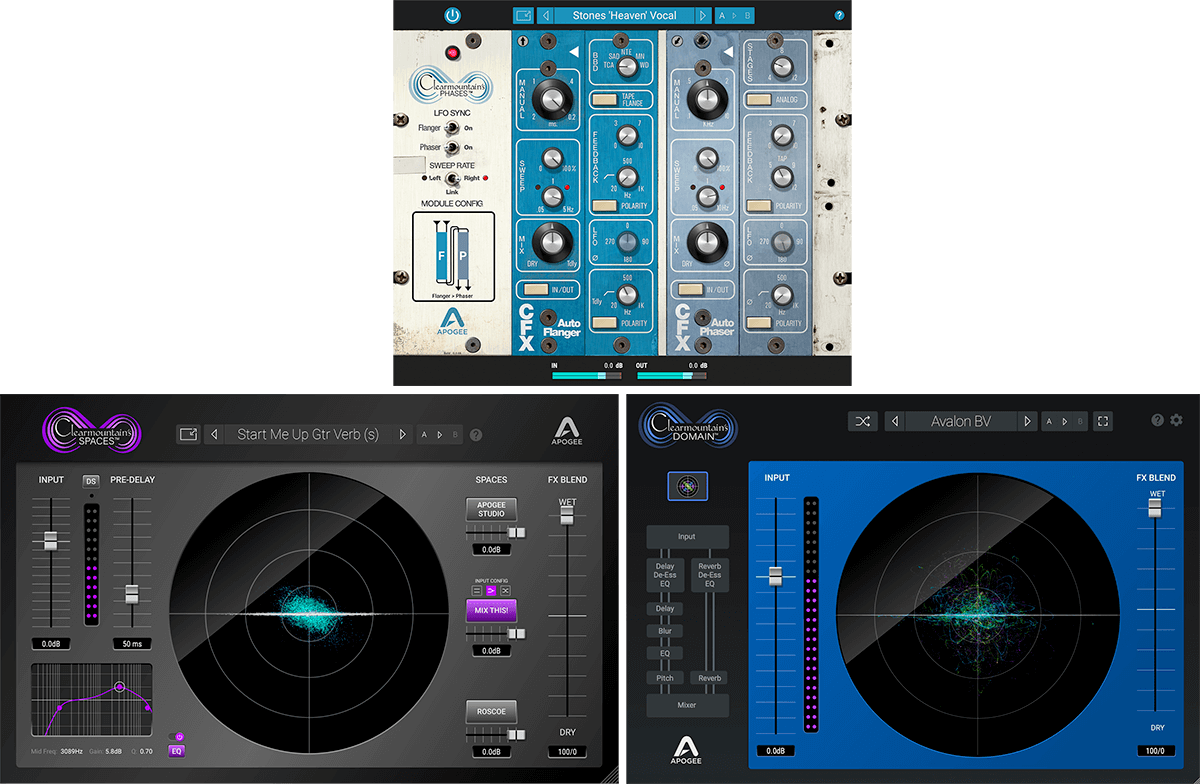The image size is (1200, 784).
Task: Open the Input block in Domain signal flow
Action: click(687, 537)
